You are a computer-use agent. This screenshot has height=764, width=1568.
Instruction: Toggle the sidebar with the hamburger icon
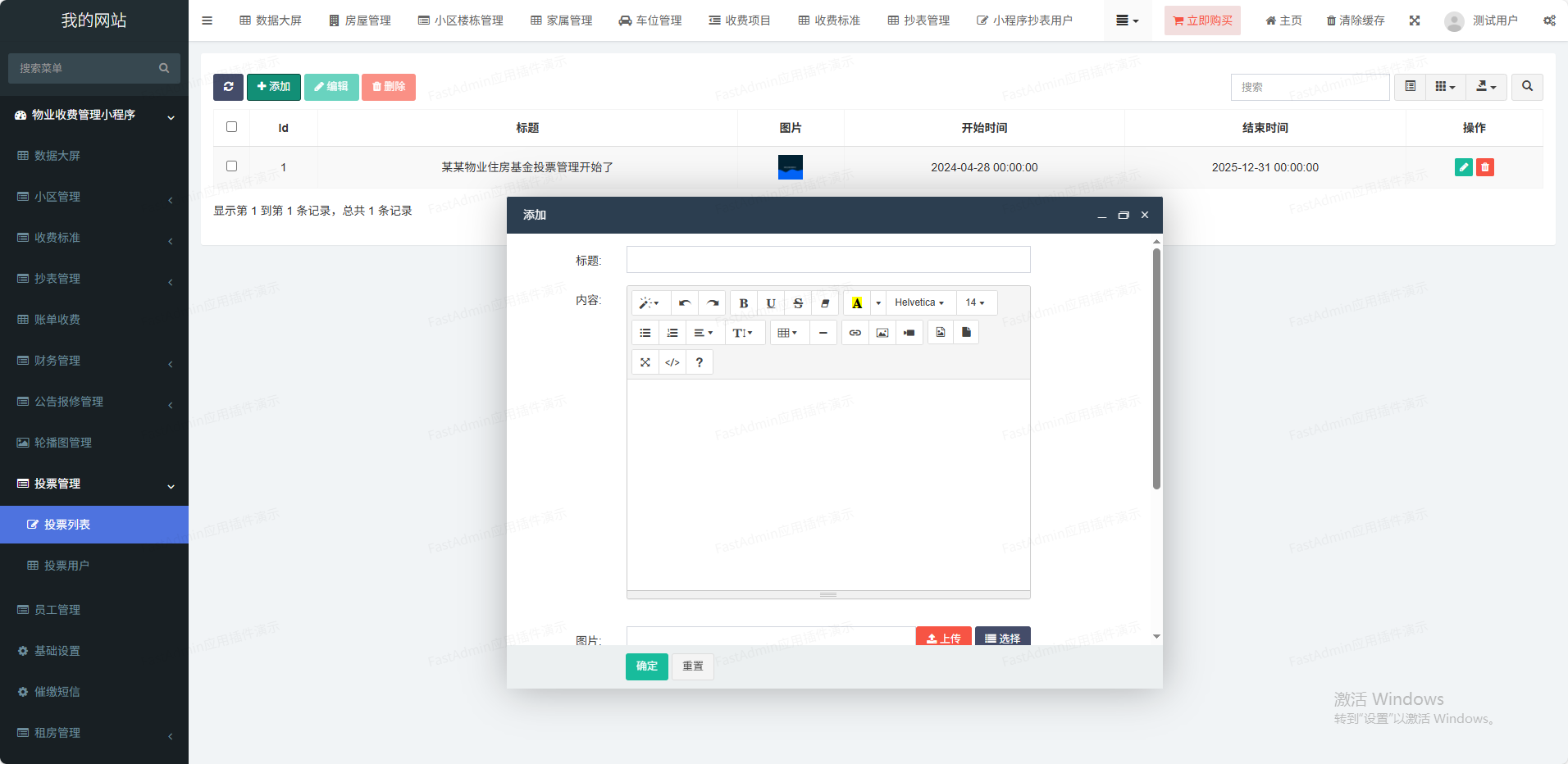207,20
